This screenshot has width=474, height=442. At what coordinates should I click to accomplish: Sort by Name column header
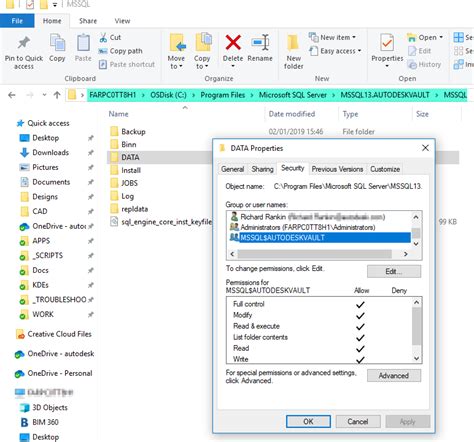(118, 114)
